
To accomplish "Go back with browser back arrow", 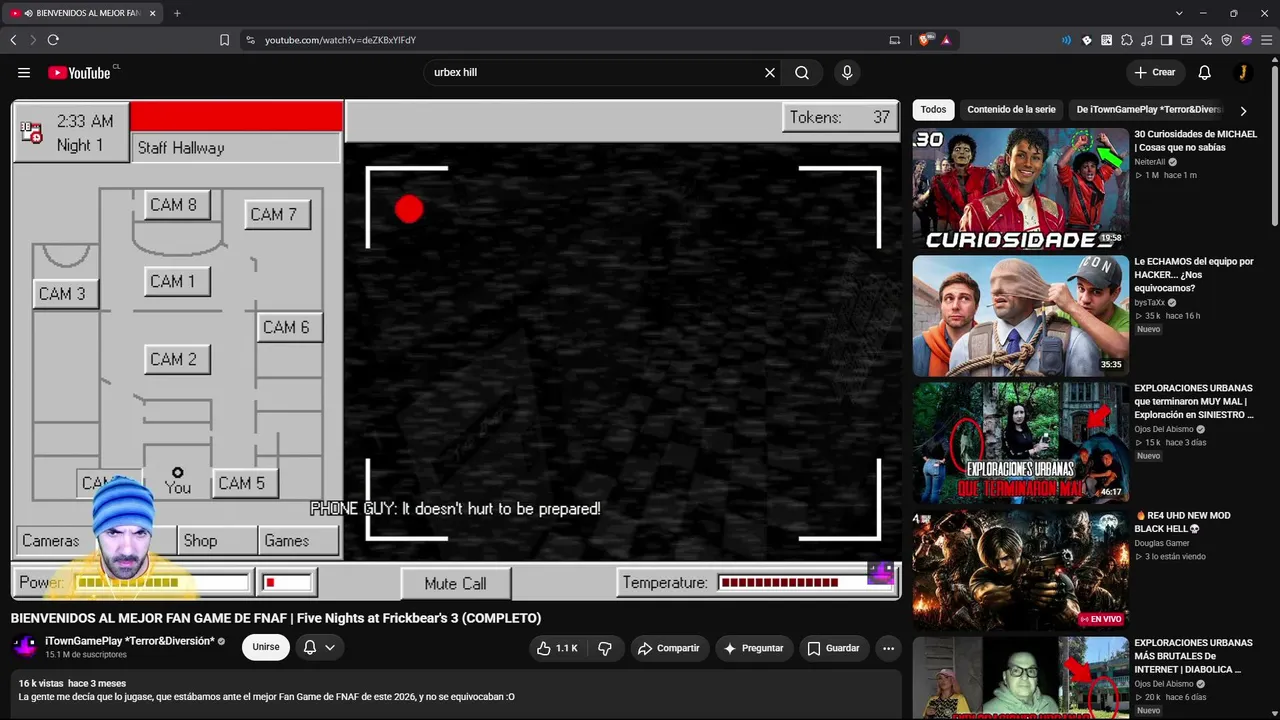I will [x=13, y=40].
